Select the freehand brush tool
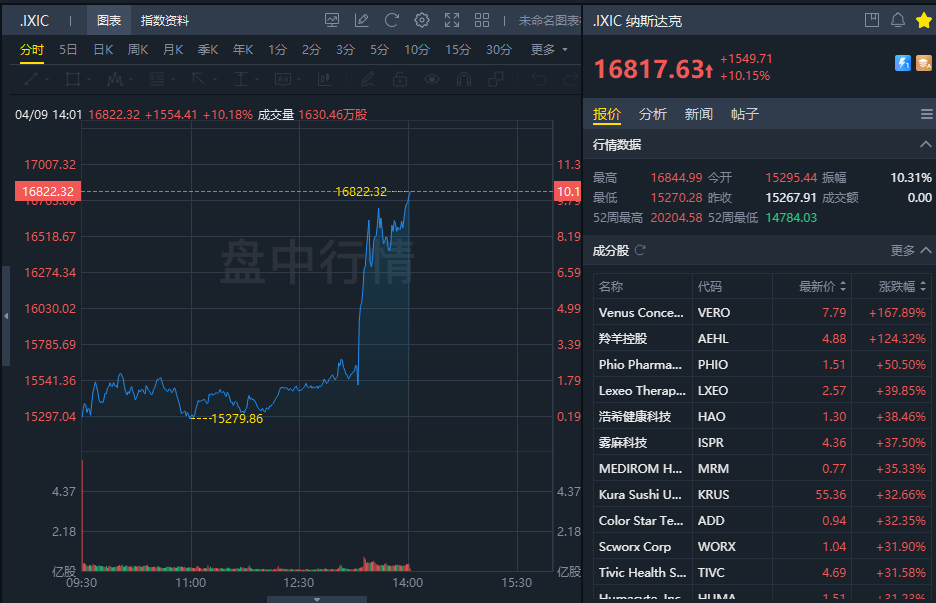The image size is (936, 603). tap(368, 79)
